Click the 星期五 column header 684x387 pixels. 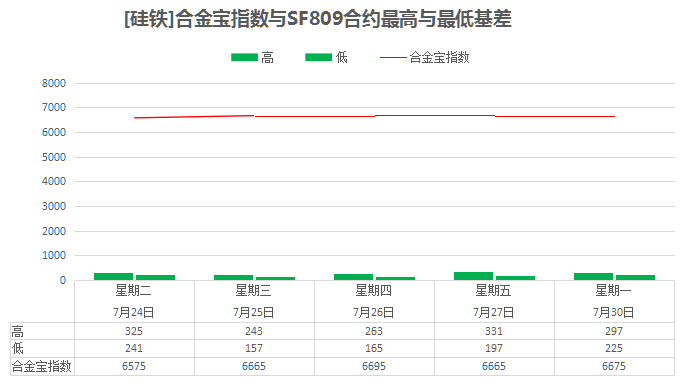(493, 290)
